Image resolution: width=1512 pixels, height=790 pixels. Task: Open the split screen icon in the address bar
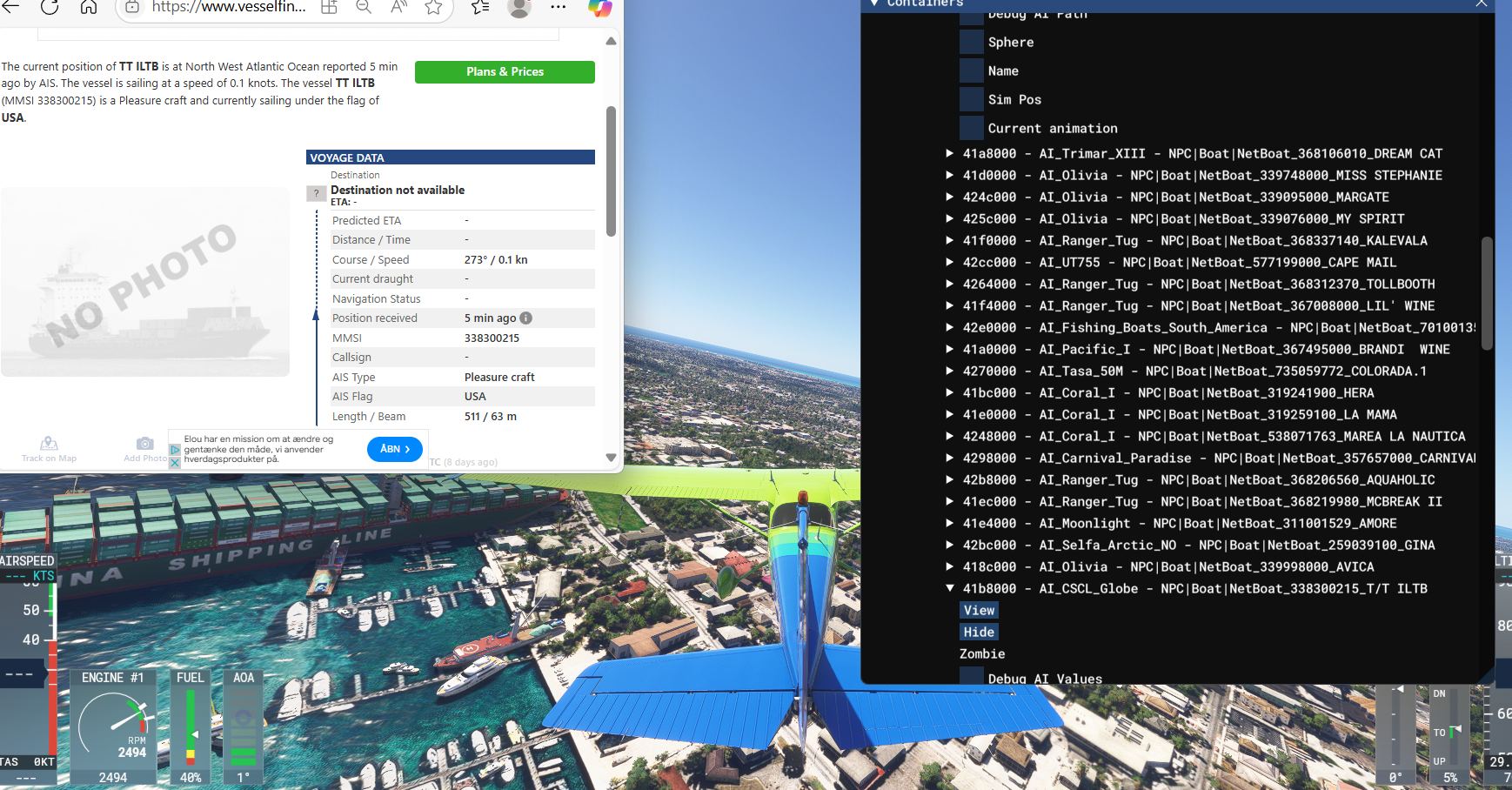click(x=329, y=7)
